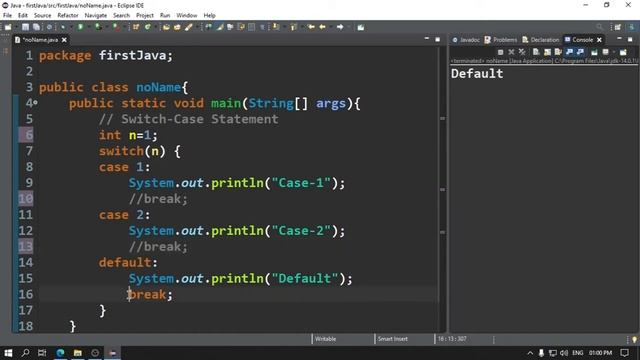Open the Run menu
This screenshot has height=360, width=640.
coord(165,15)
